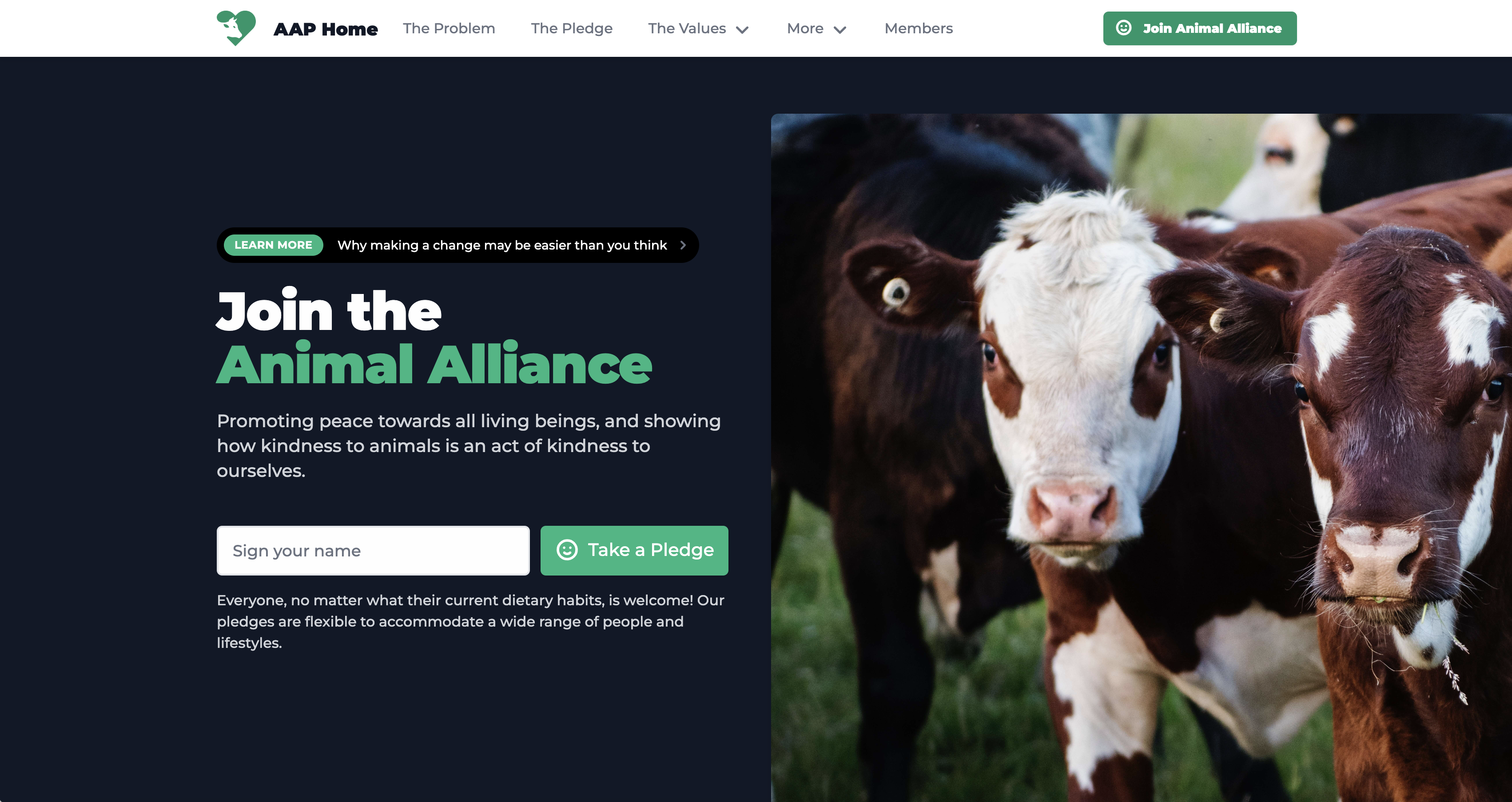This screenshot has height=802, width=1512.
Task: Click the arrow chevron in the learn more banner
Action: coord(683,245)
